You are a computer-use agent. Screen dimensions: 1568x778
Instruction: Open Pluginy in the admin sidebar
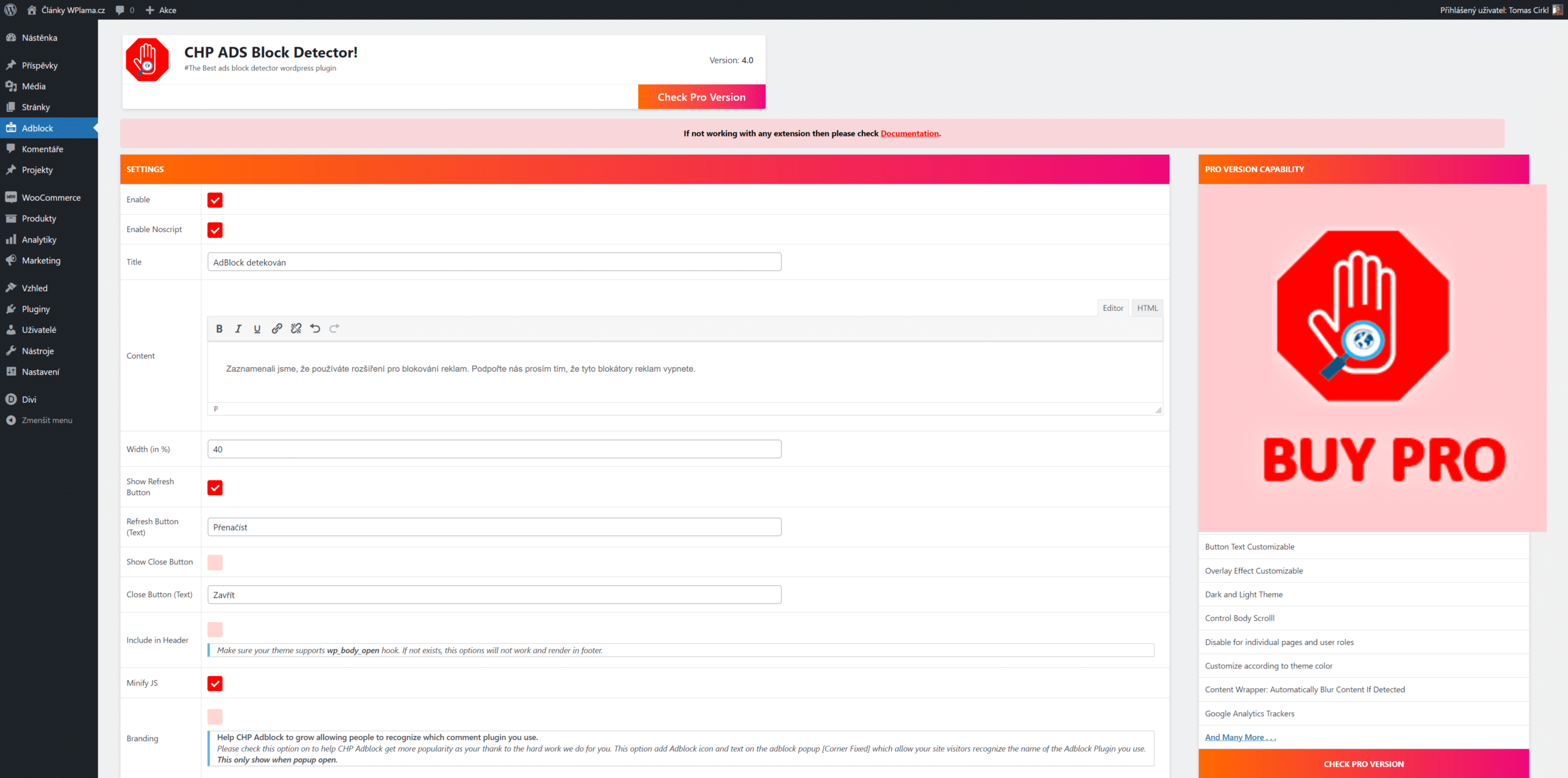(x=36, y=309)
